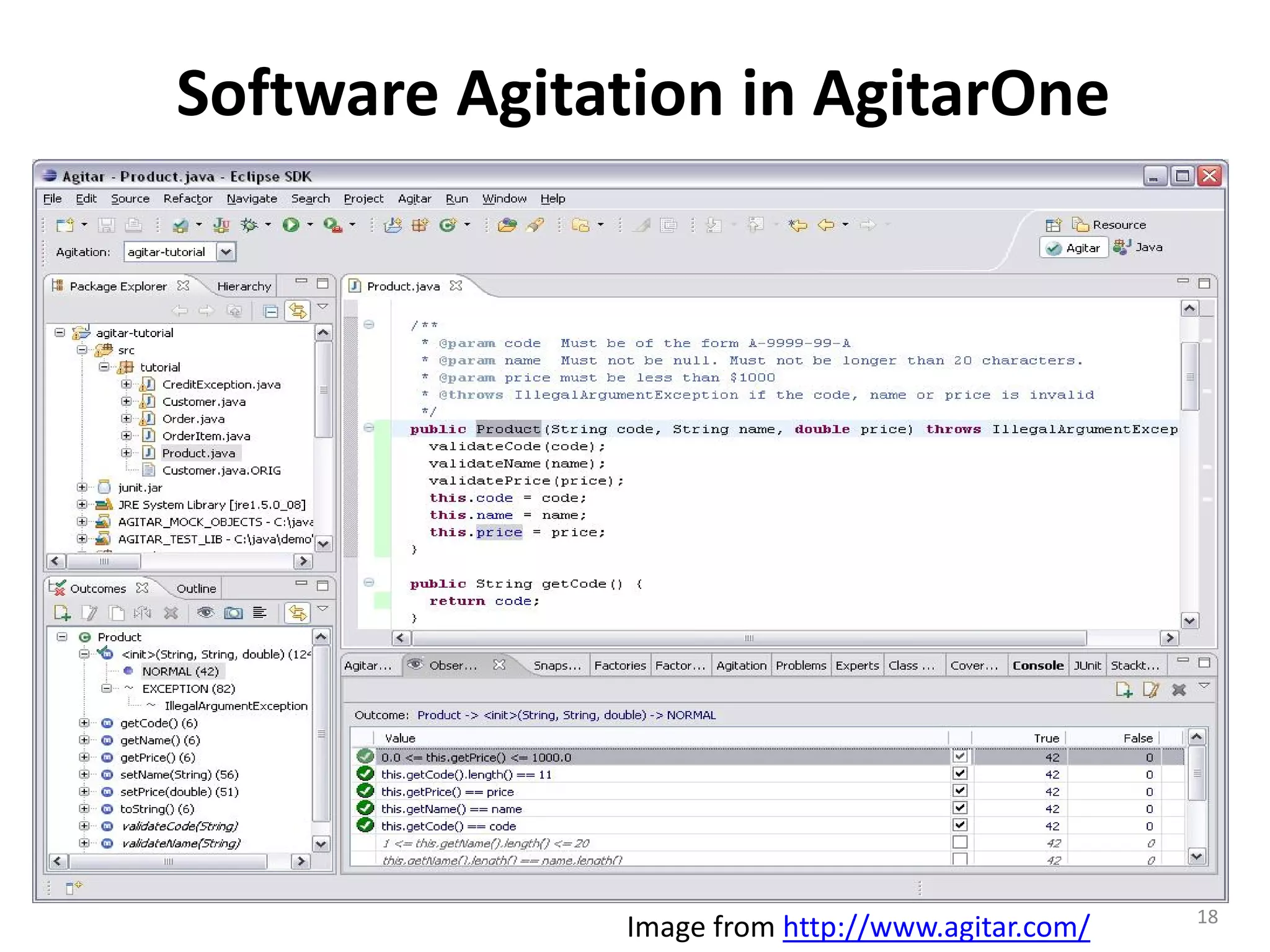
Task: Expand the setName(String) (56) outcome node
Action: (84, 775)
